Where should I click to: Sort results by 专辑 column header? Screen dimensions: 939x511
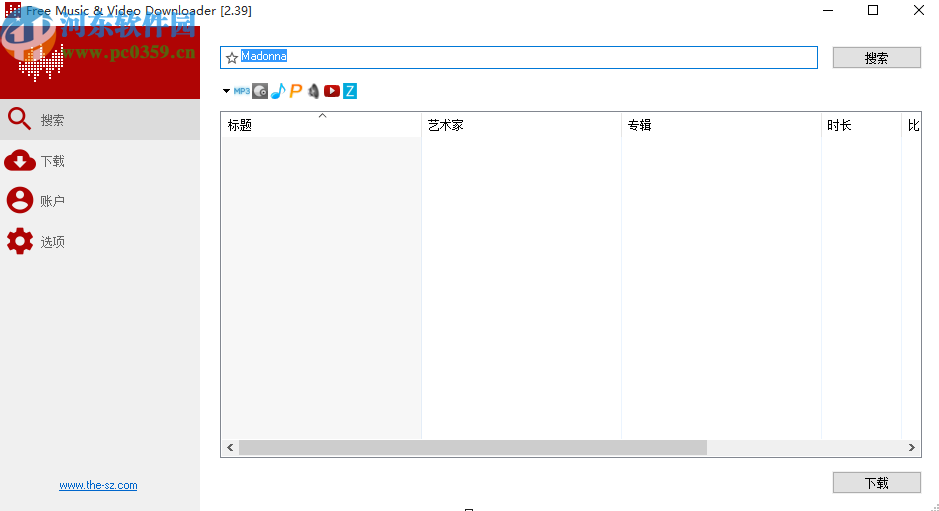click(721, 125)
